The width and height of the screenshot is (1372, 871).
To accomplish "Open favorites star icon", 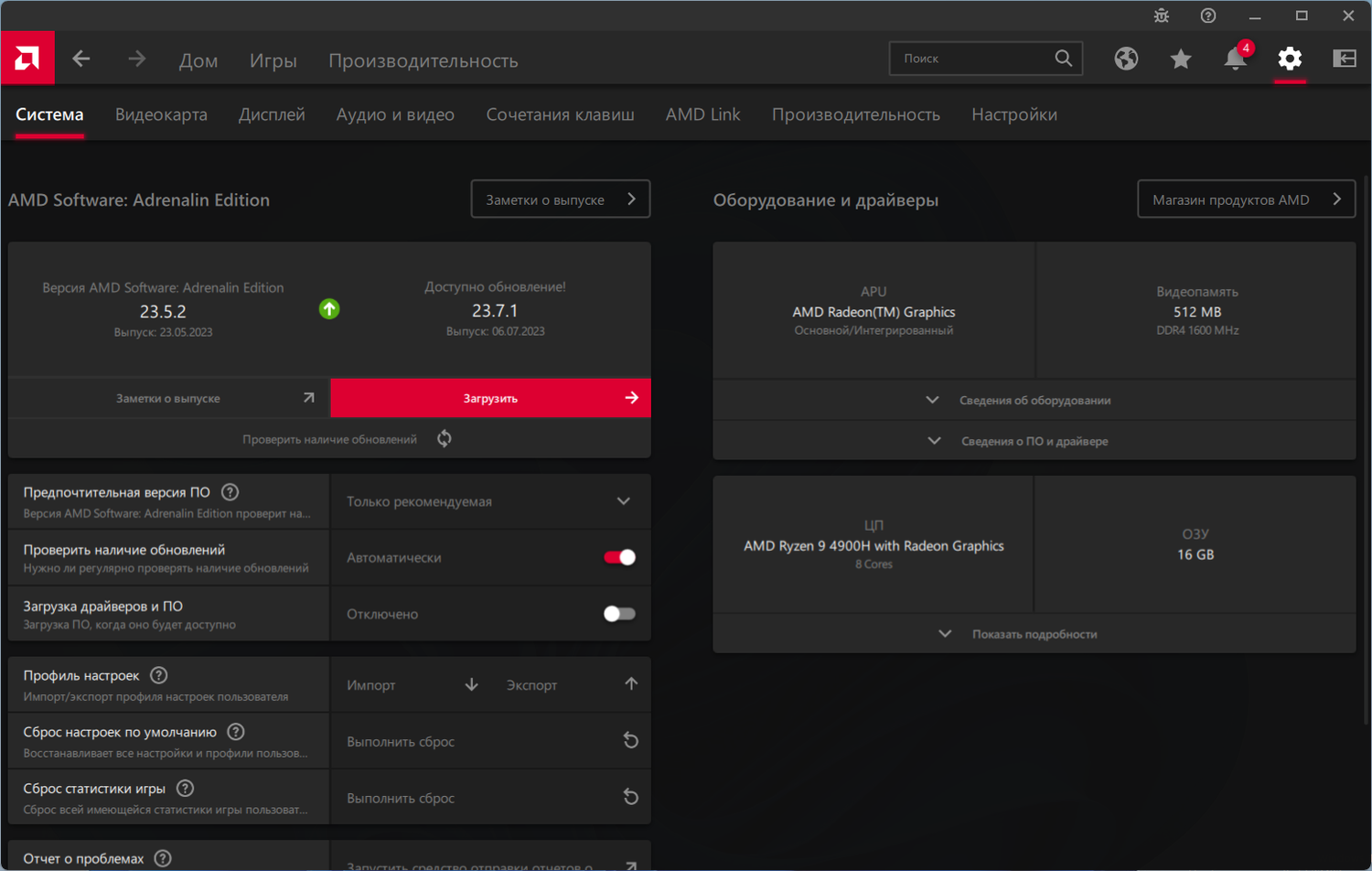I will coord(1181,59).
